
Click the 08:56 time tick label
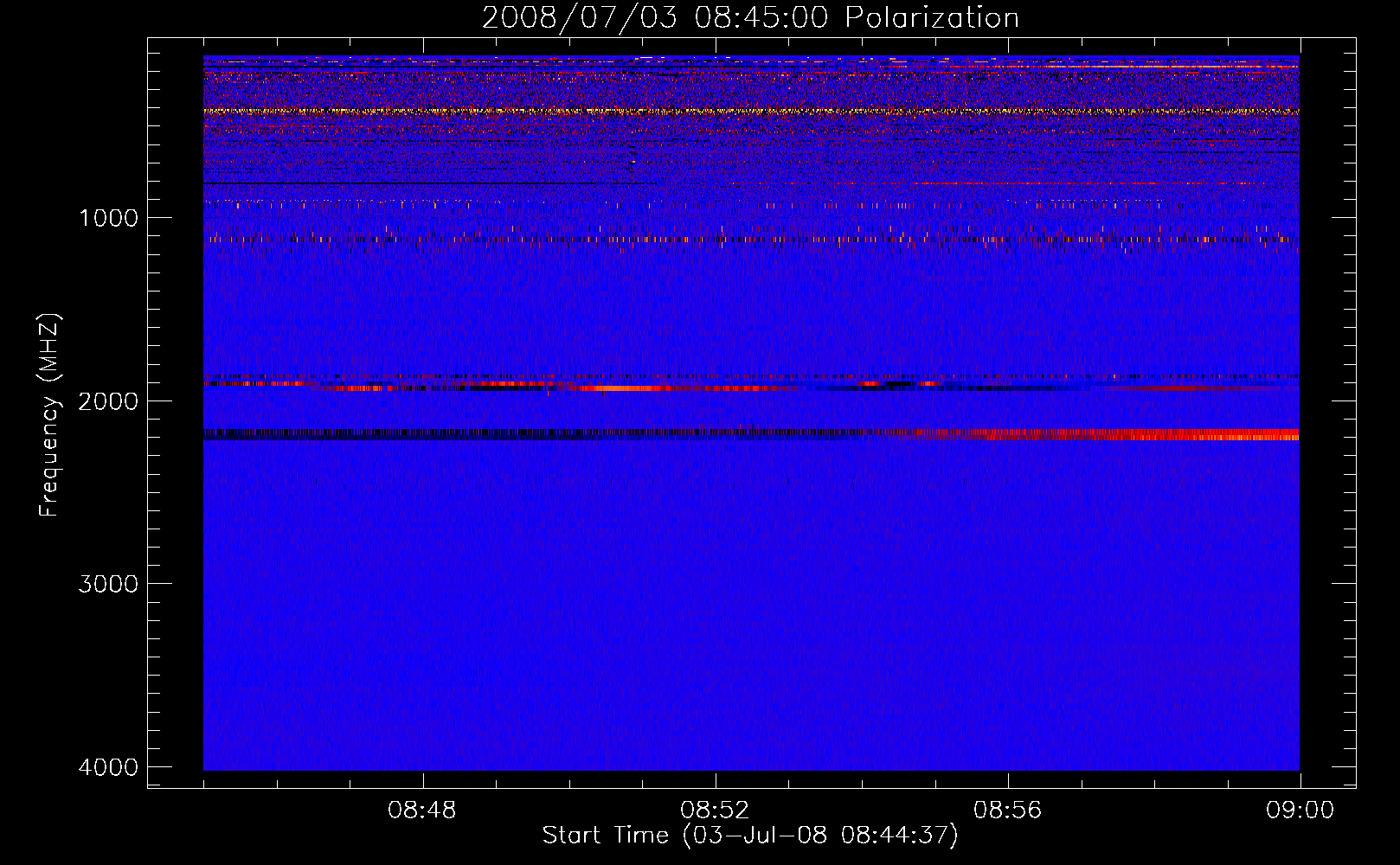[x=1008, y=811]
